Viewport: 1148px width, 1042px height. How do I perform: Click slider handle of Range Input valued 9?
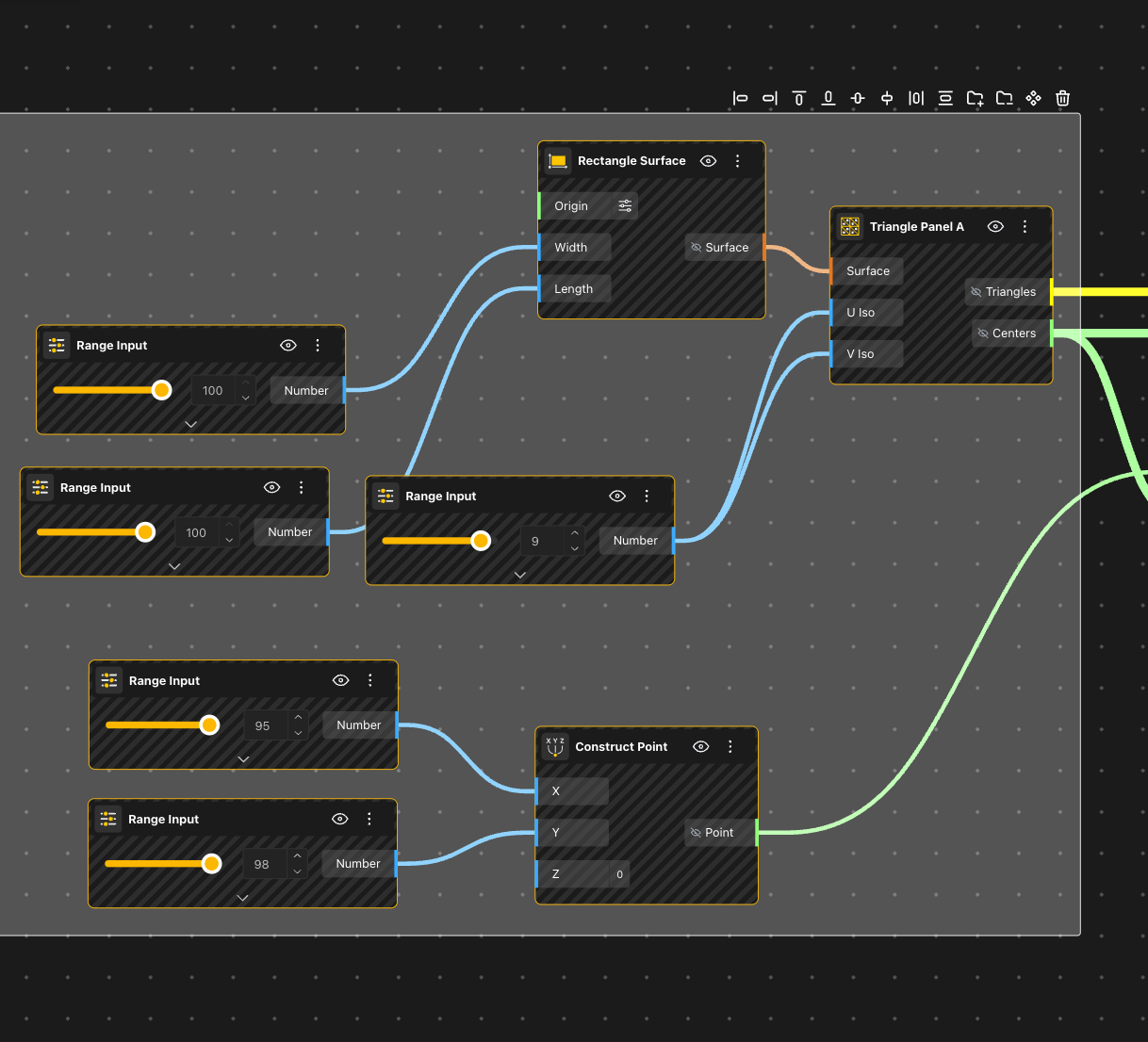pos(481,541)
